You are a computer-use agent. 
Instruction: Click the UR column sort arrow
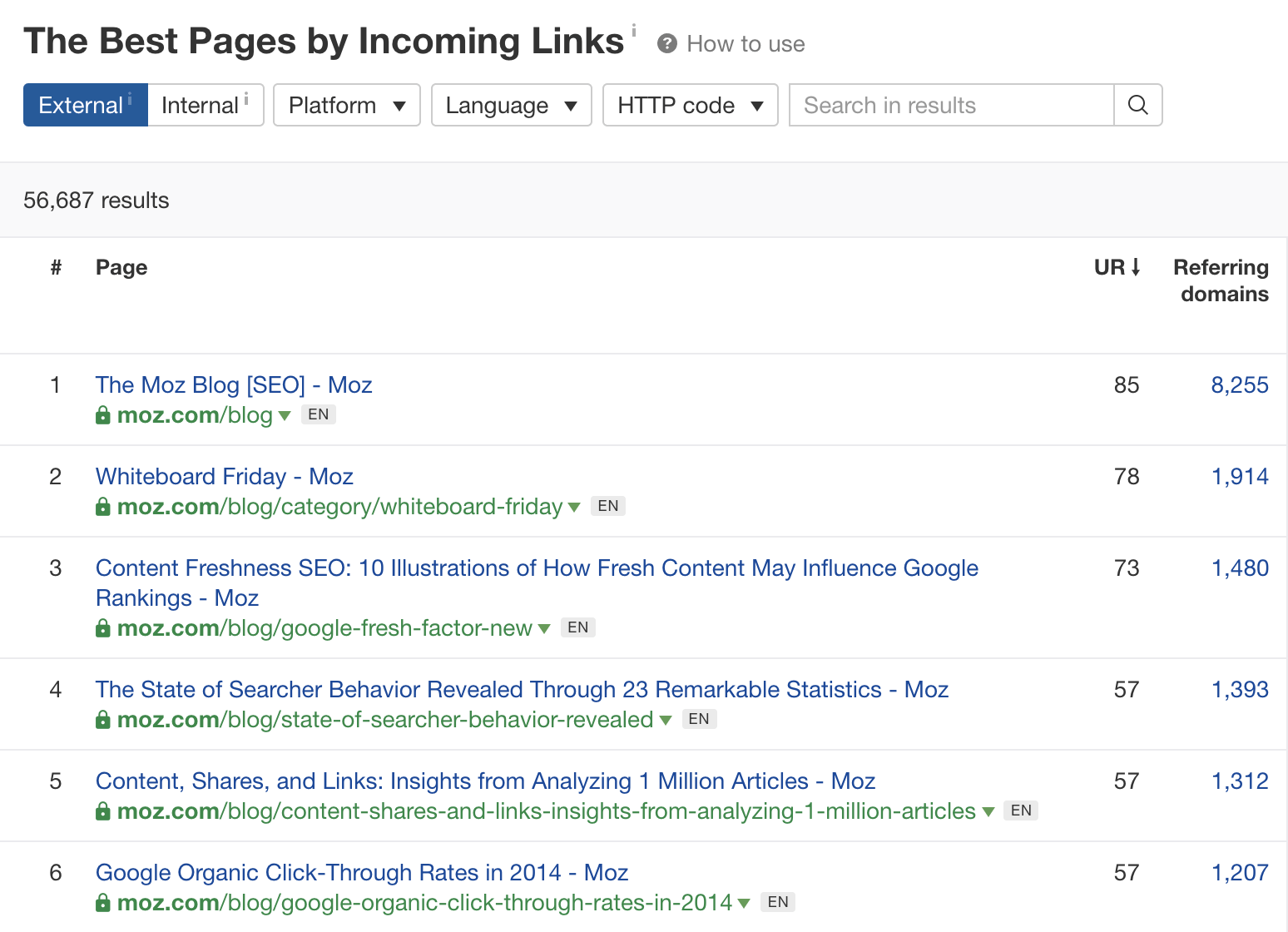tap(1136, 266)
